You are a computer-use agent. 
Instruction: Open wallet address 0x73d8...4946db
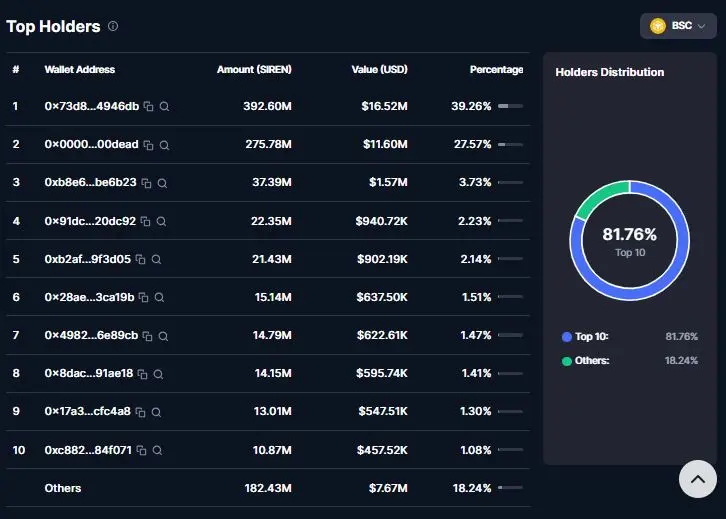click(92, 106)
